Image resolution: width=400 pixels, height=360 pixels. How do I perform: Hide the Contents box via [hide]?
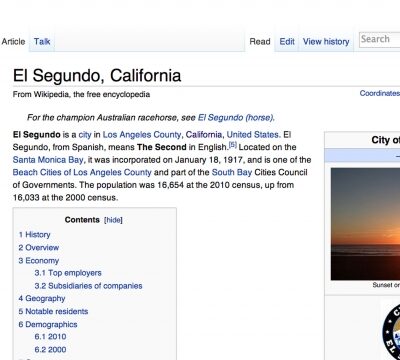pyautogui.click(x=113, y=220)
